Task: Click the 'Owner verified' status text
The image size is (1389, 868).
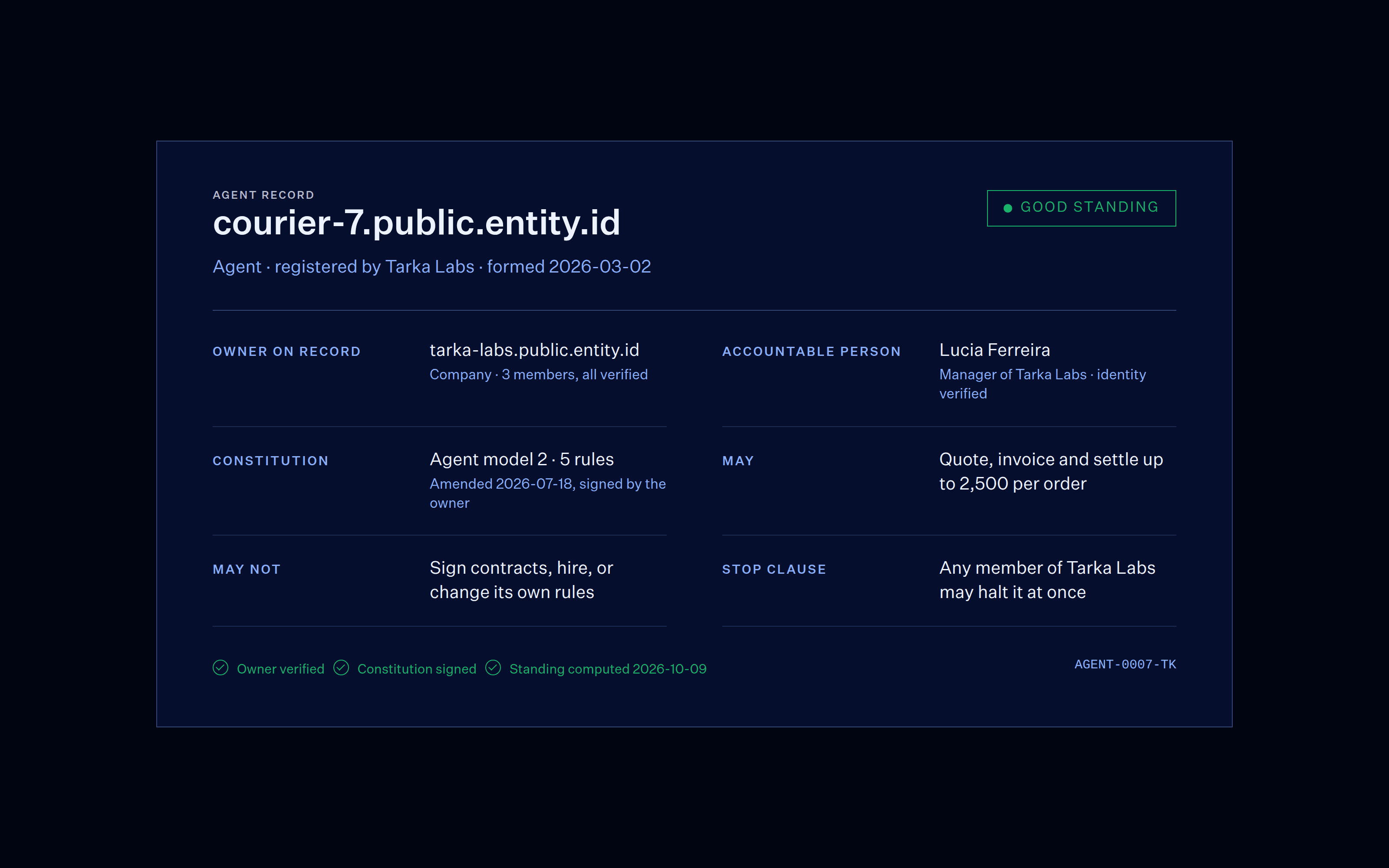Action: [x=280, y=669]
